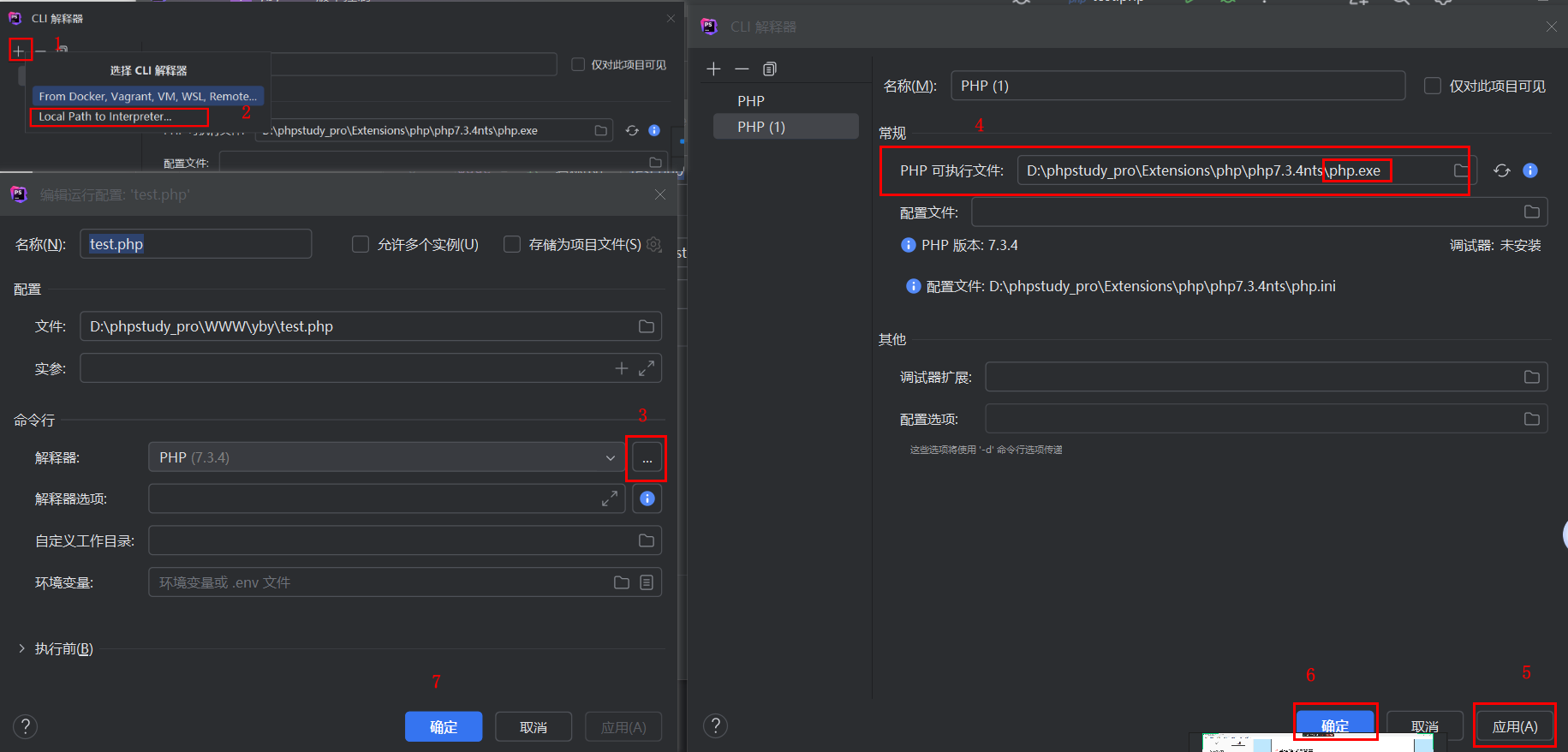1568x752 pixels.
Task: Choose Local Path to Interpreter option
Action: (x=105, y=116)
